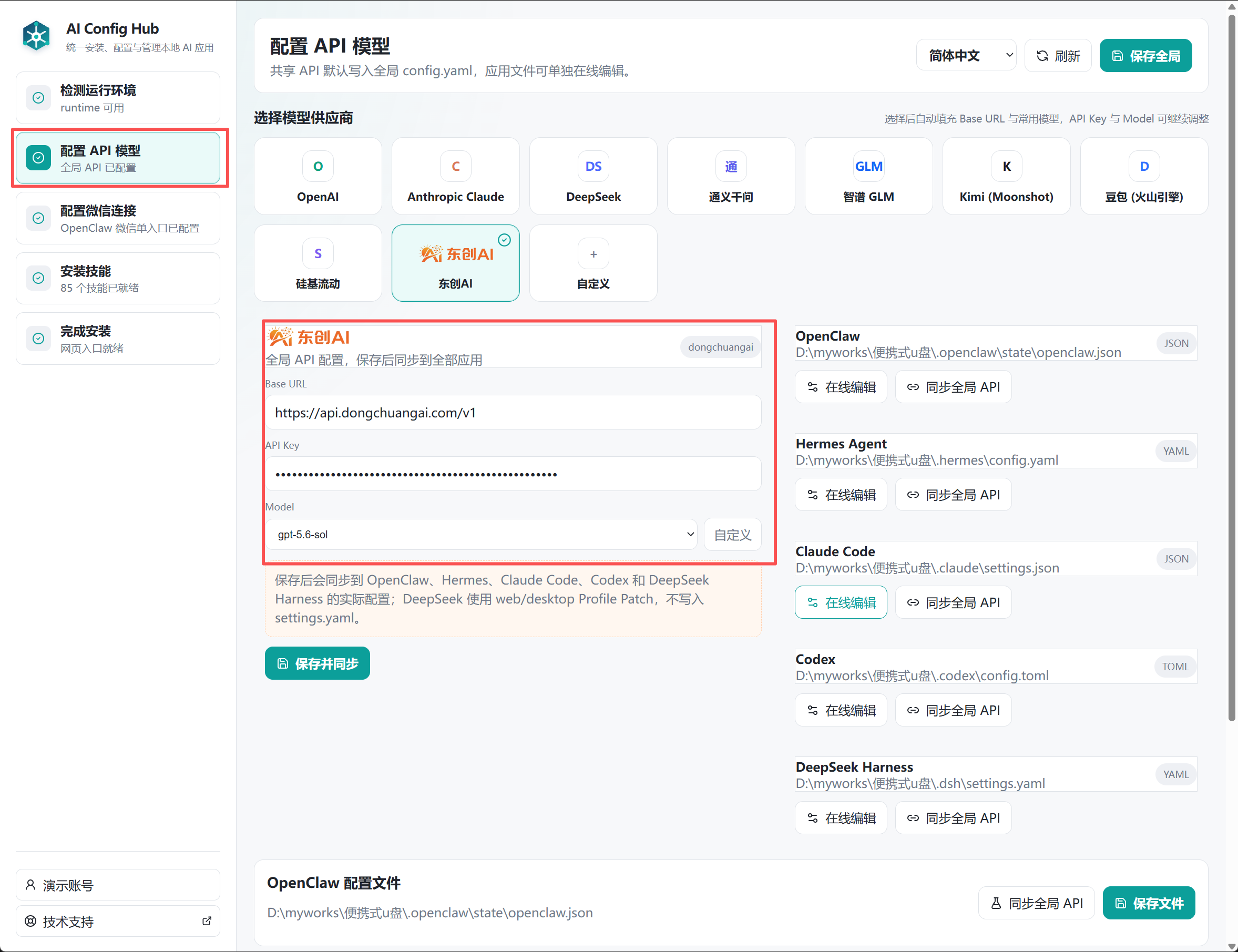The width and height of the screenshot is (1238, 952).
Task: Click the check icon beside 配置微信连接
Action: 38,218
